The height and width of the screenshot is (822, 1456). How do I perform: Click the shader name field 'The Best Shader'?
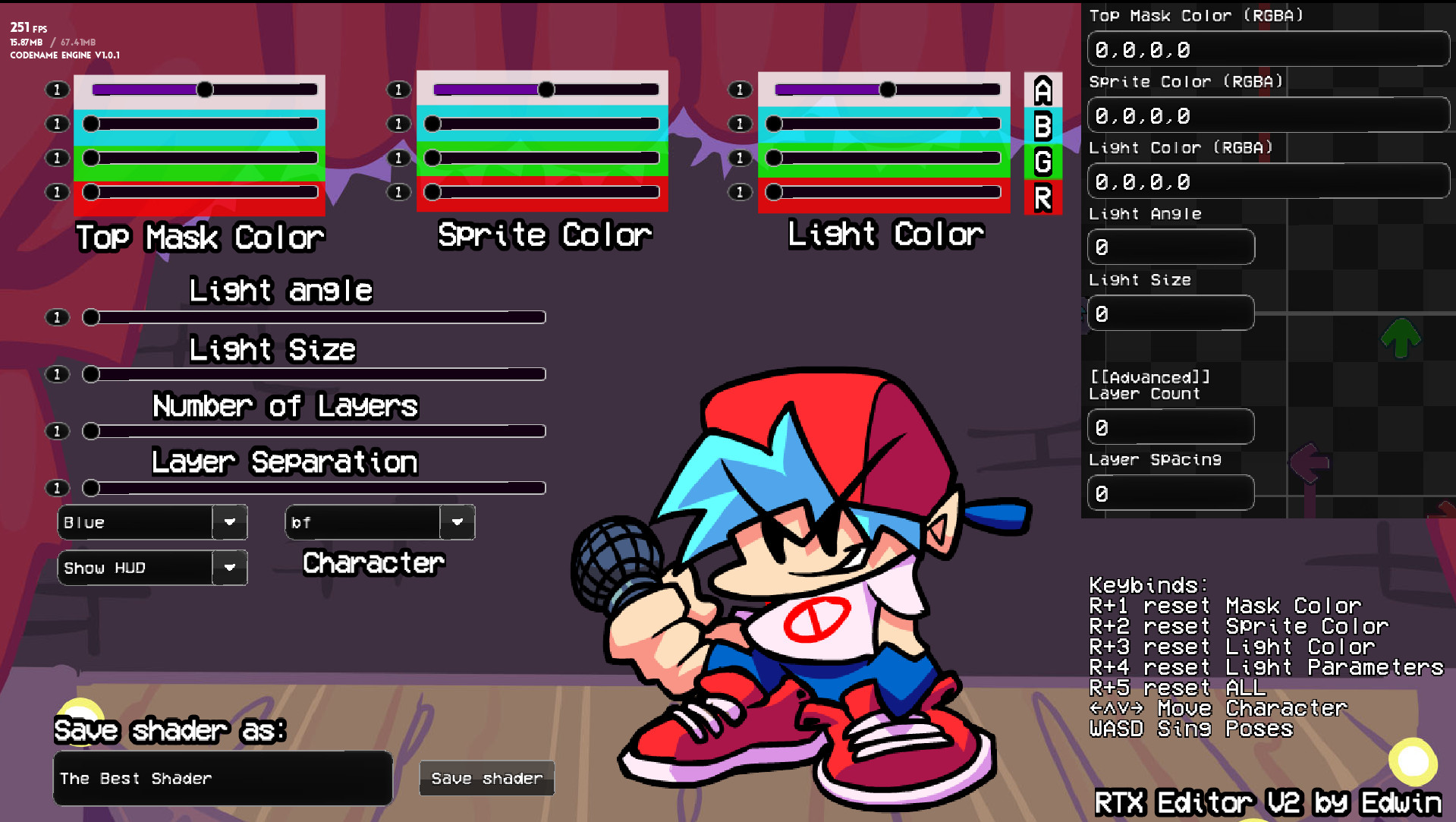point(223,778)
